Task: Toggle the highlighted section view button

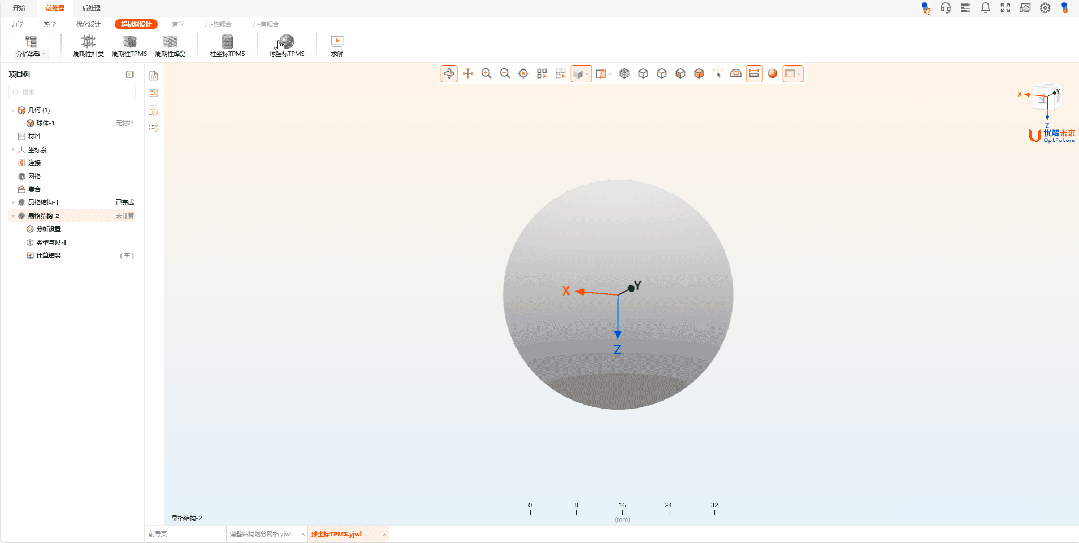Action: (754, 73)
